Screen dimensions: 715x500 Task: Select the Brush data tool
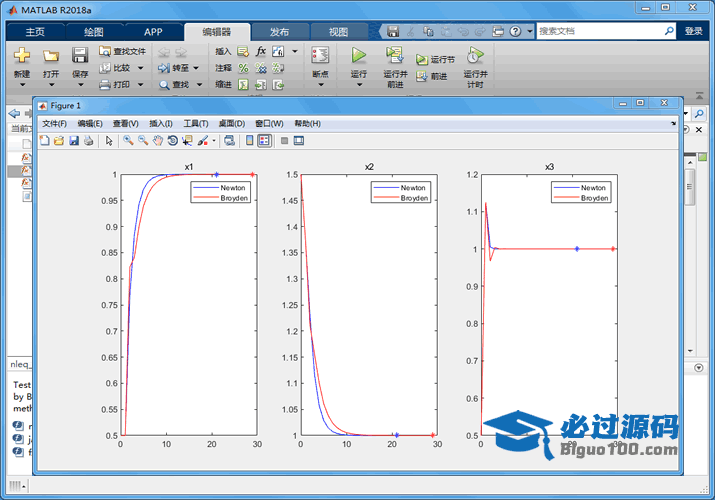click(203, 140)
